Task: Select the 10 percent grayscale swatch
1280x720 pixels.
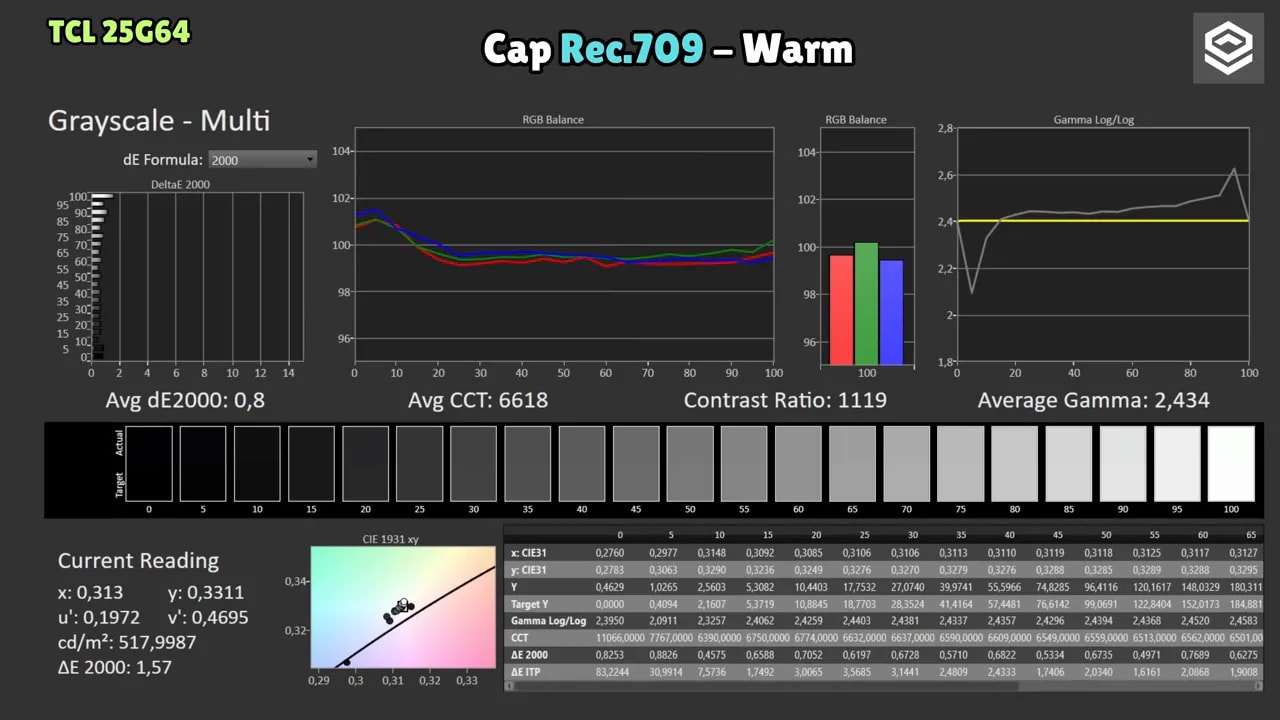Action: pyautogui.click(x=257, y=463)
